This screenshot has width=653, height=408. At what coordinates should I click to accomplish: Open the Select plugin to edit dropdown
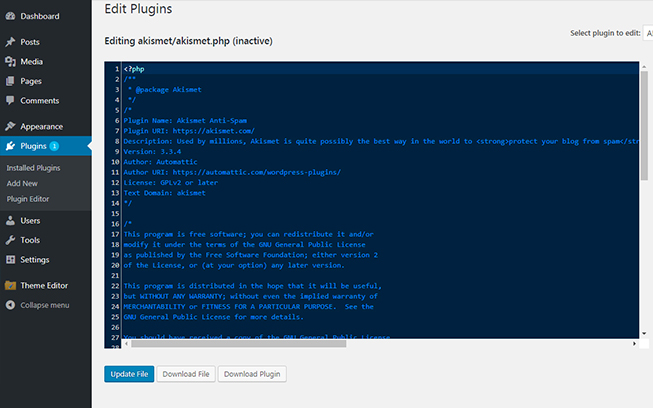(x=648, y=33)
